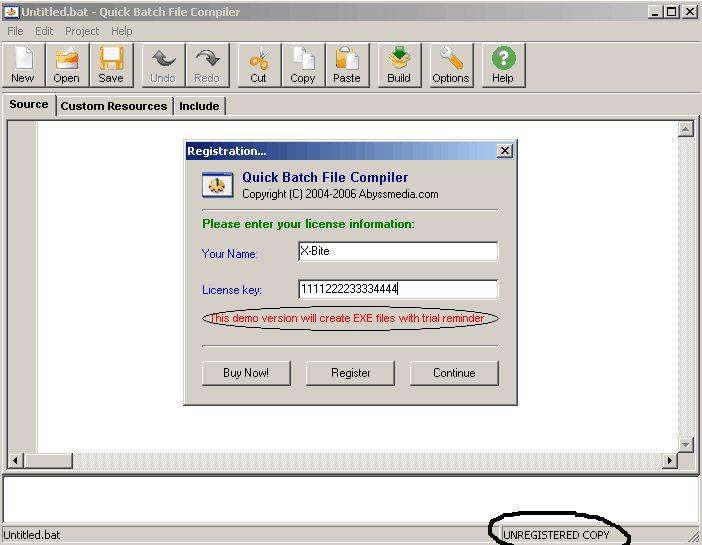Click the "Quick Batch File Compiler" dialog heading
This screenshot has width=702, height=545.
325,177
